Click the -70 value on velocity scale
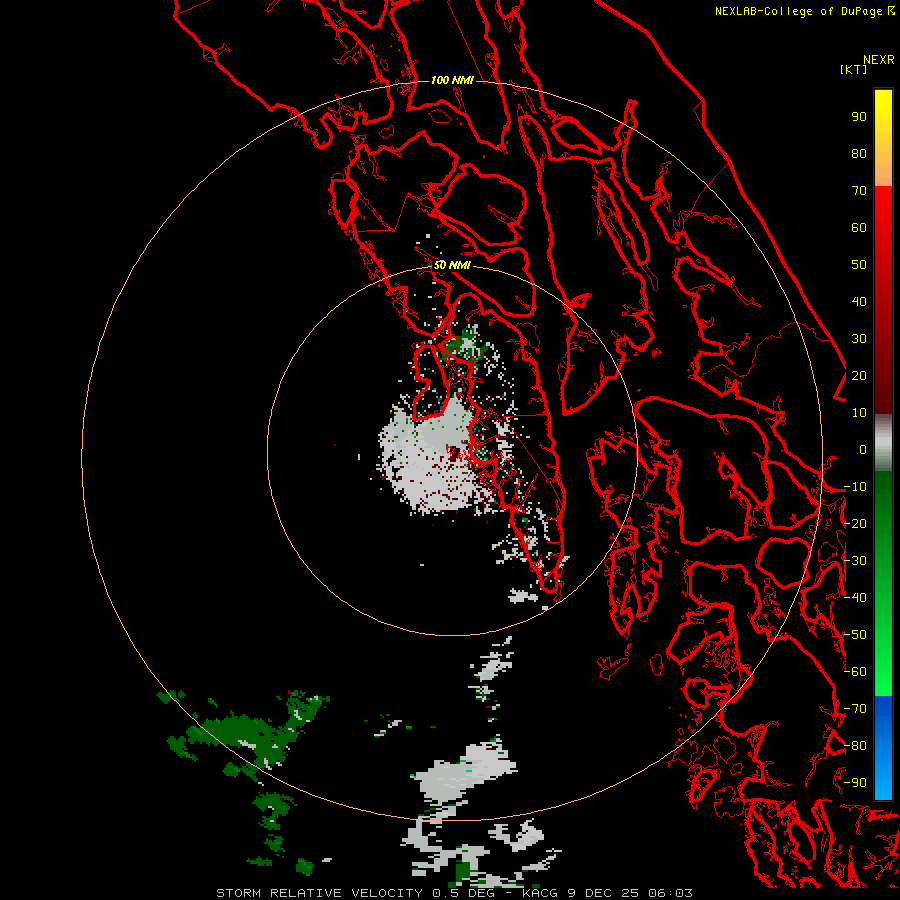Screen dimensions: 900x900 tap(855, 709)
